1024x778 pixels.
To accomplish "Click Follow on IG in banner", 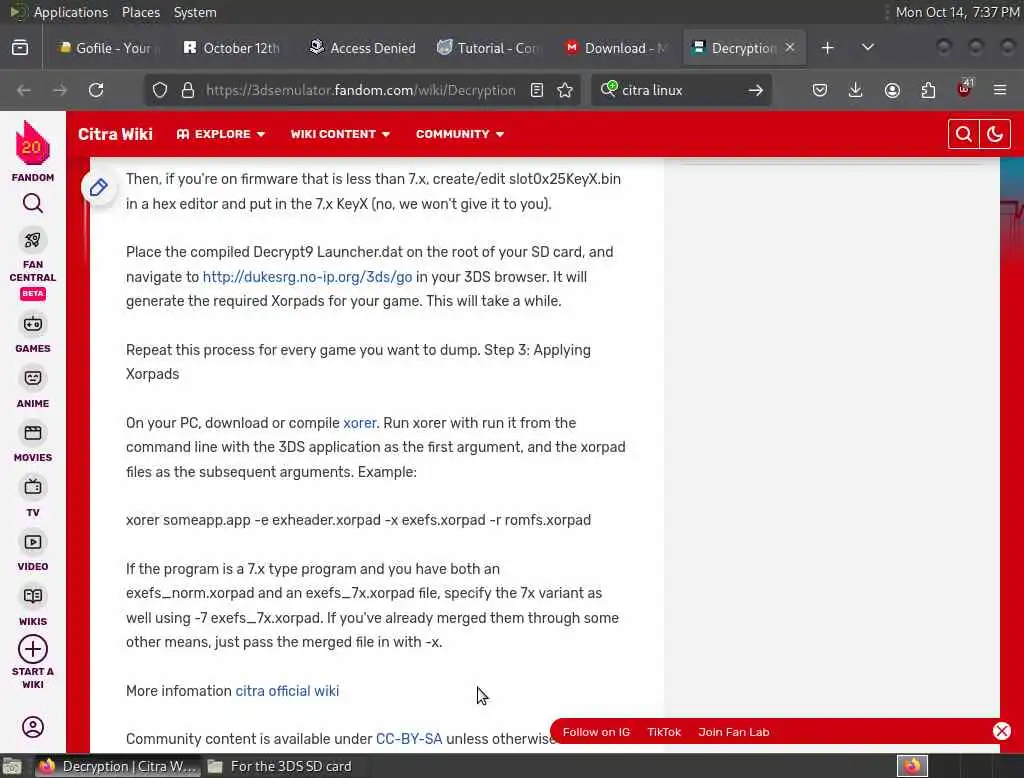I will [596, 732].
